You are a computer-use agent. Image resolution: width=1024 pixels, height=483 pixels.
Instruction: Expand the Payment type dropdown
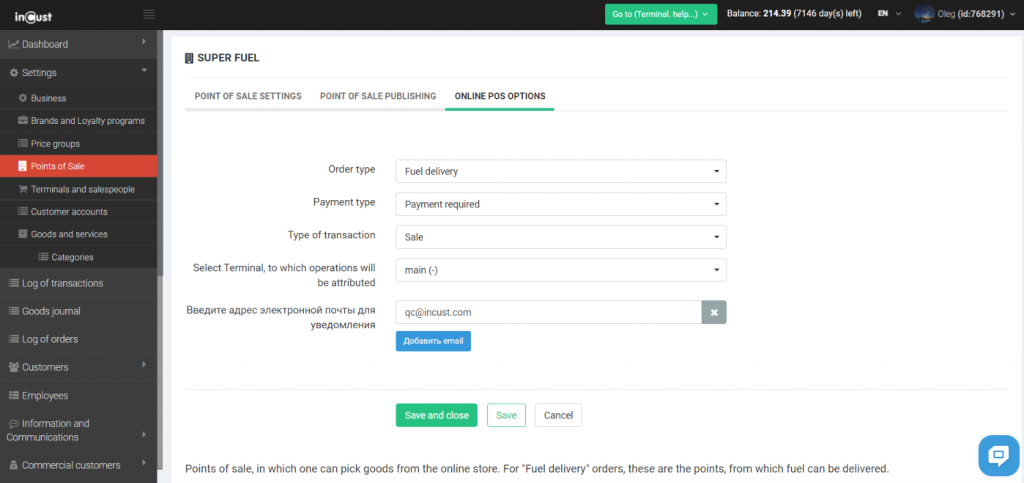tap(561, 204)
